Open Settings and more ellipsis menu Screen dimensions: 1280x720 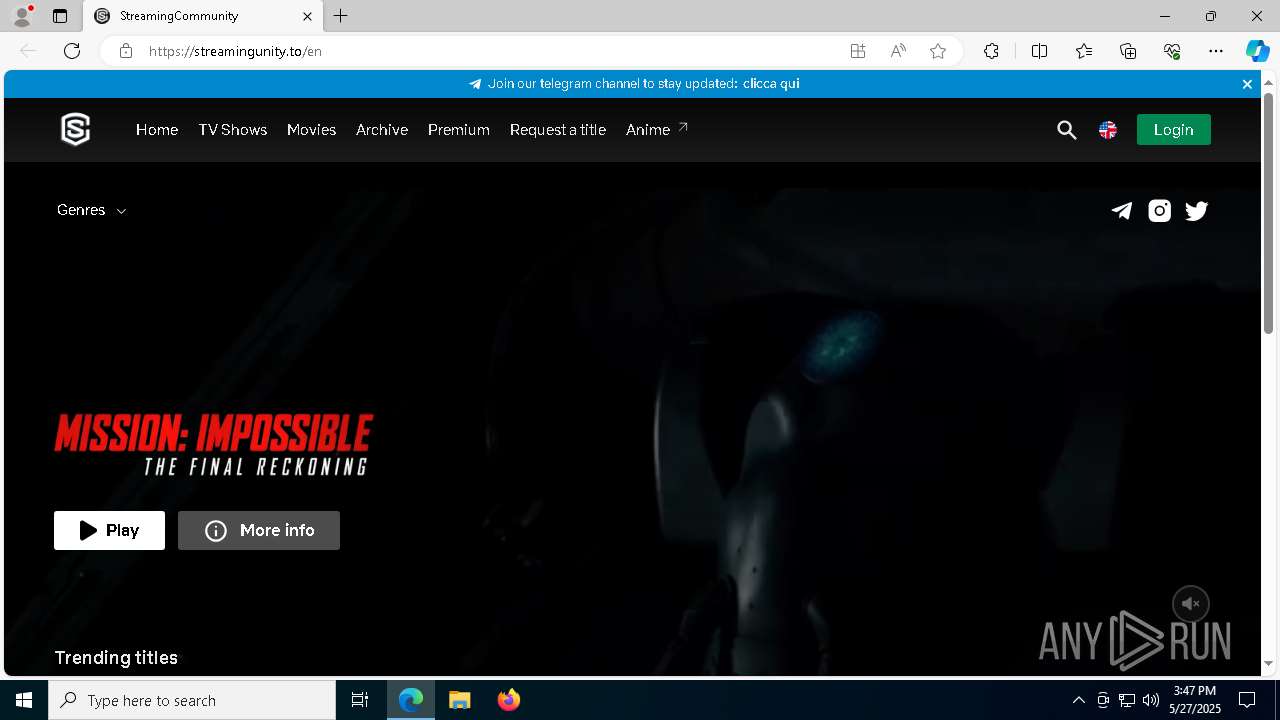tap(1216, 51)
